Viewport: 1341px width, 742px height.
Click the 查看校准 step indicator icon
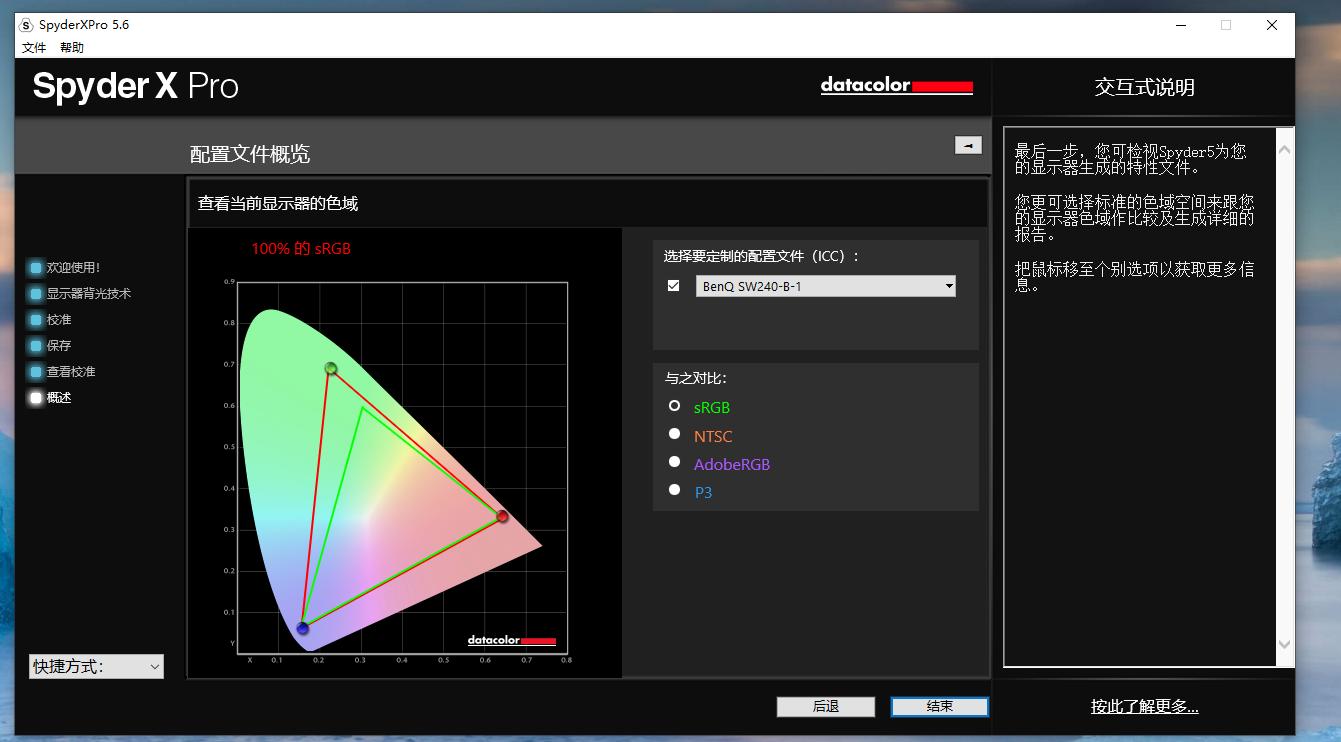[x=36, y=372]
